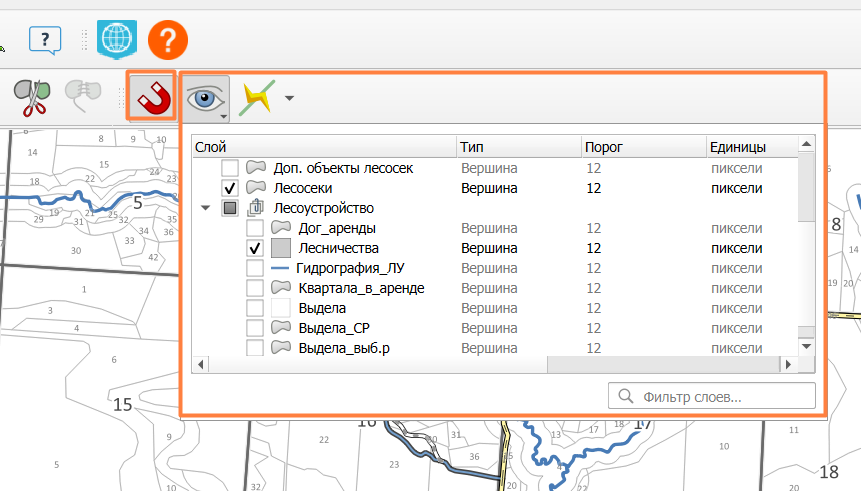This screenshot has width=861, height=491.
Task: Click the Тип cell for Лесосеки
Action: tap(489, 188)
